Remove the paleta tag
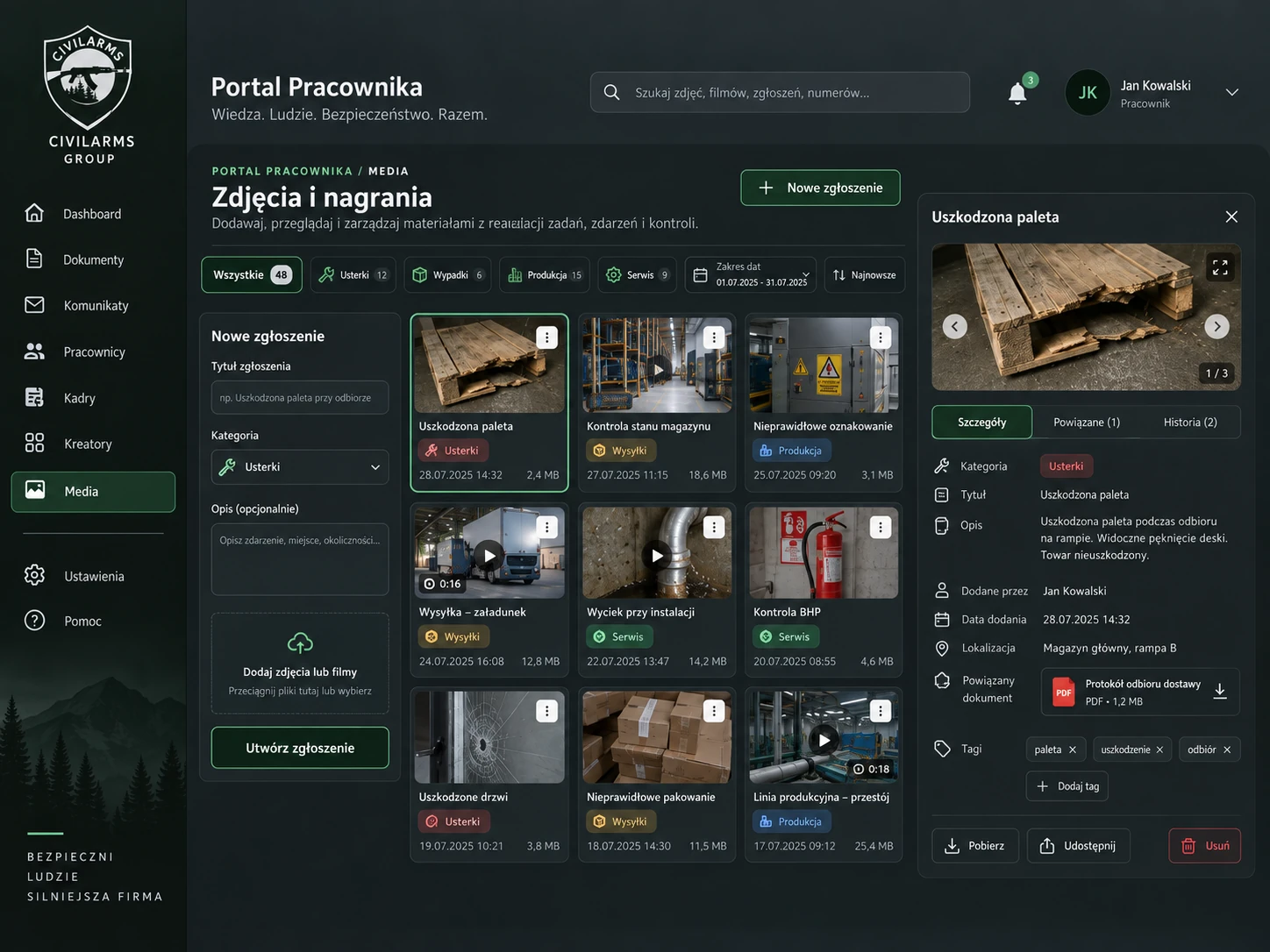This screenshot has height=952, width=1270. coord(1073,750)
